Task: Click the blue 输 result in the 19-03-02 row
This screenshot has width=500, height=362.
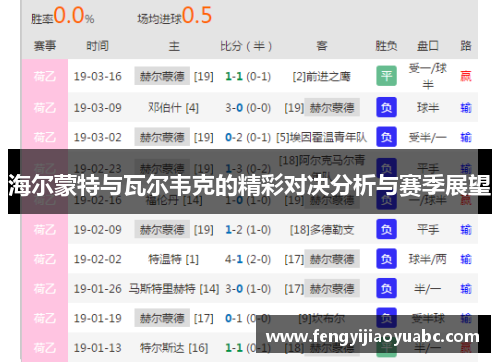Action: pyautogui.click(x=466, y=137)
